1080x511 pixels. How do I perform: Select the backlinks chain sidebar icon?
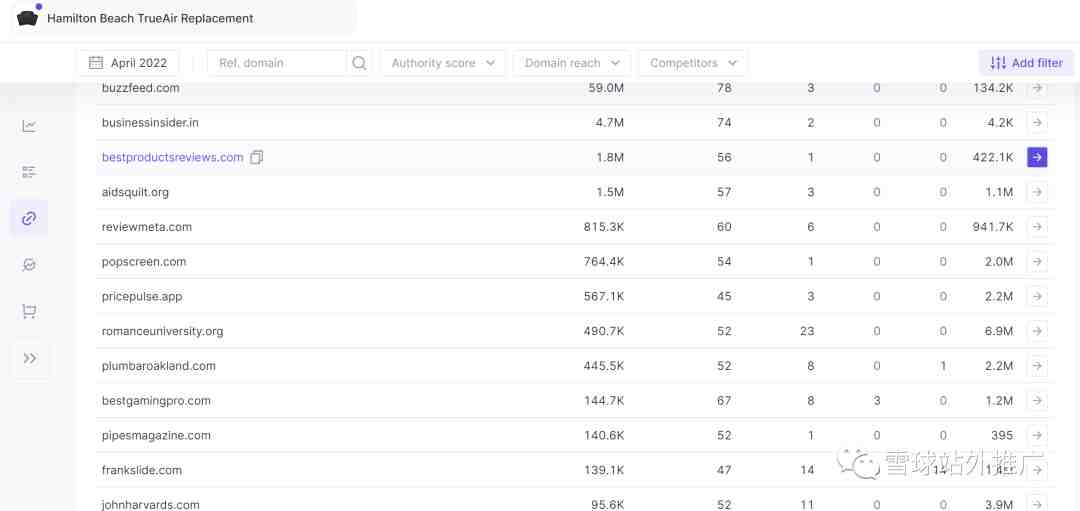tap(29, 218)
